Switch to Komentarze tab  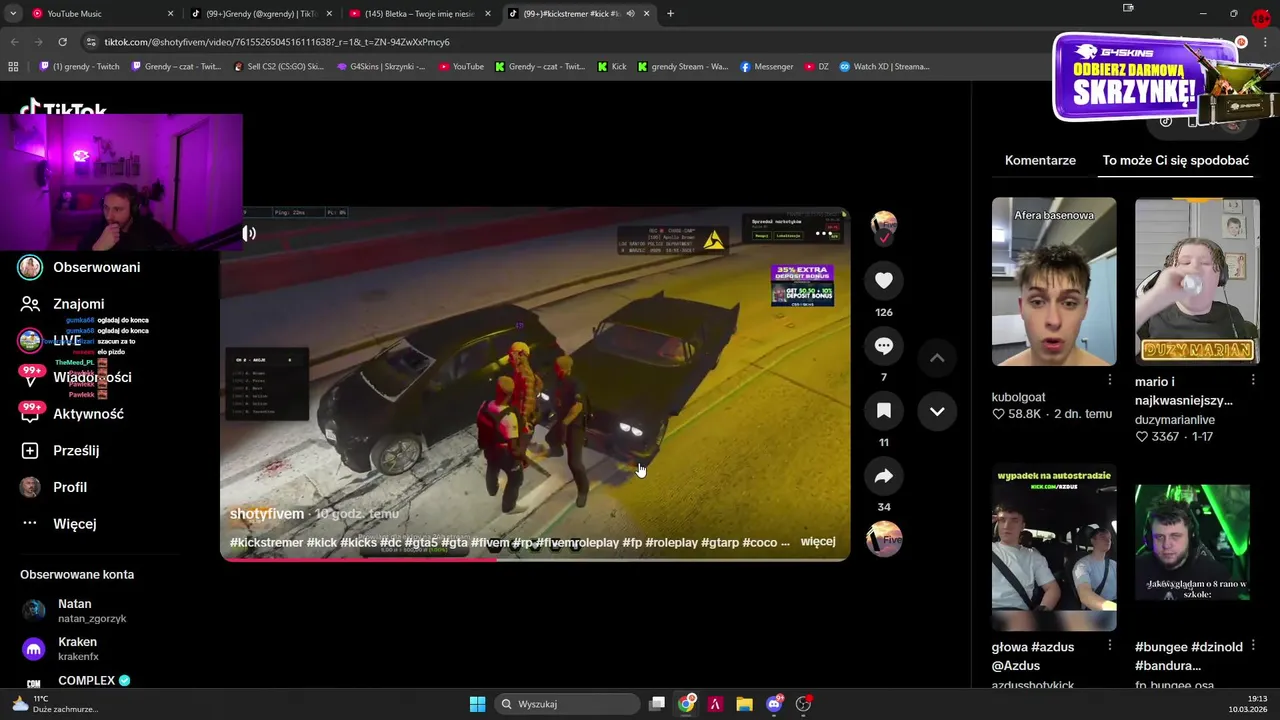[1040, 160]
